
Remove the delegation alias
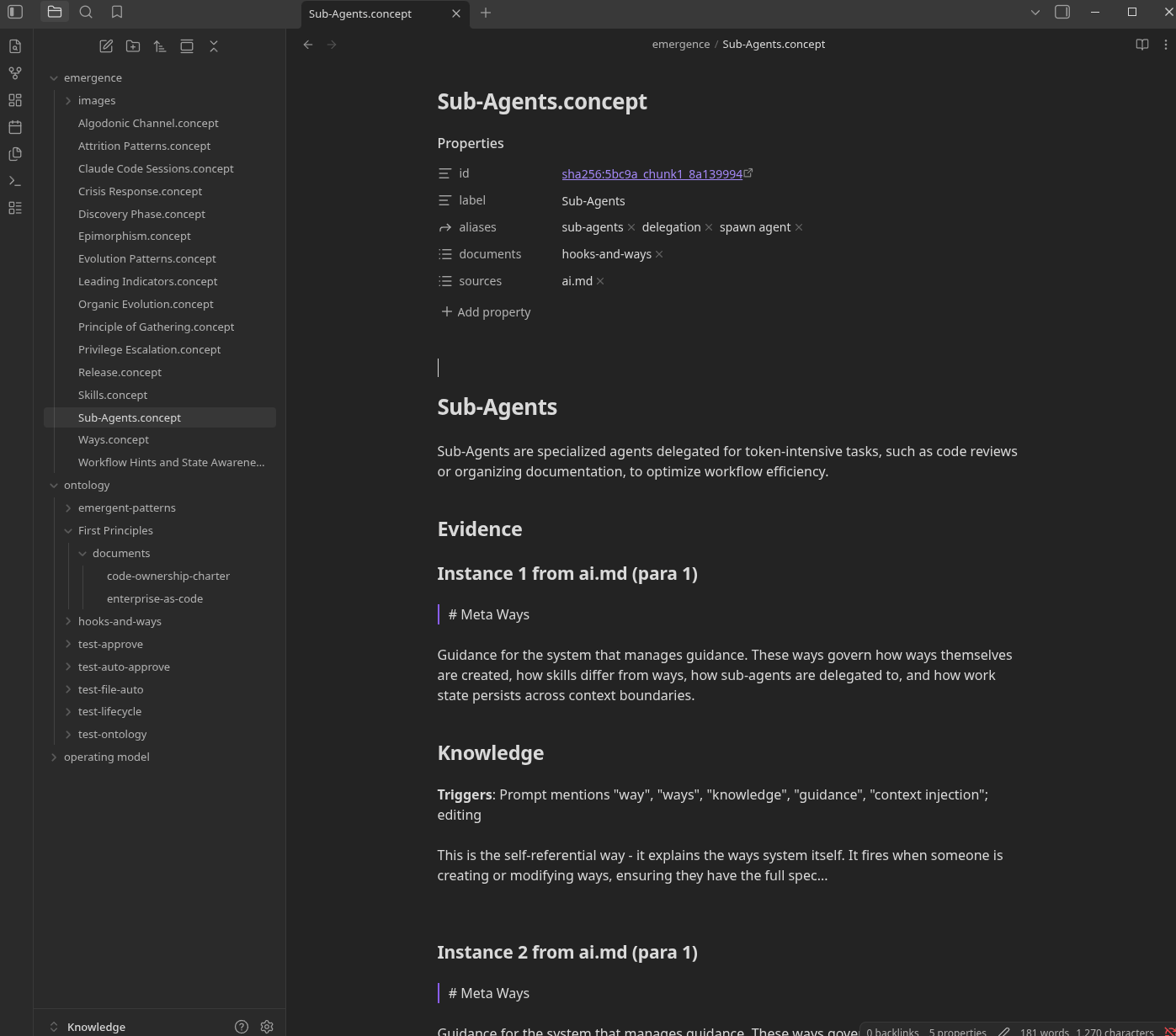[x=709, y=227]
